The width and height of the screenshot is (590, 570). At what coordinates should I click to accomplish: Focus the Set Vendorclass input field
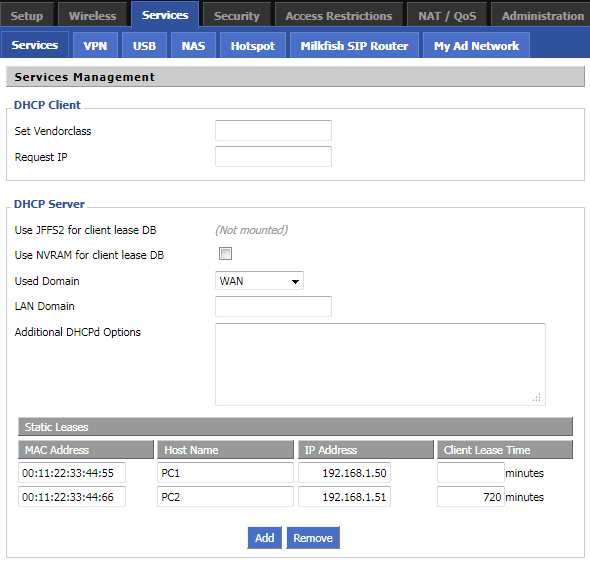pyautogui.click(x=273, y=131)
